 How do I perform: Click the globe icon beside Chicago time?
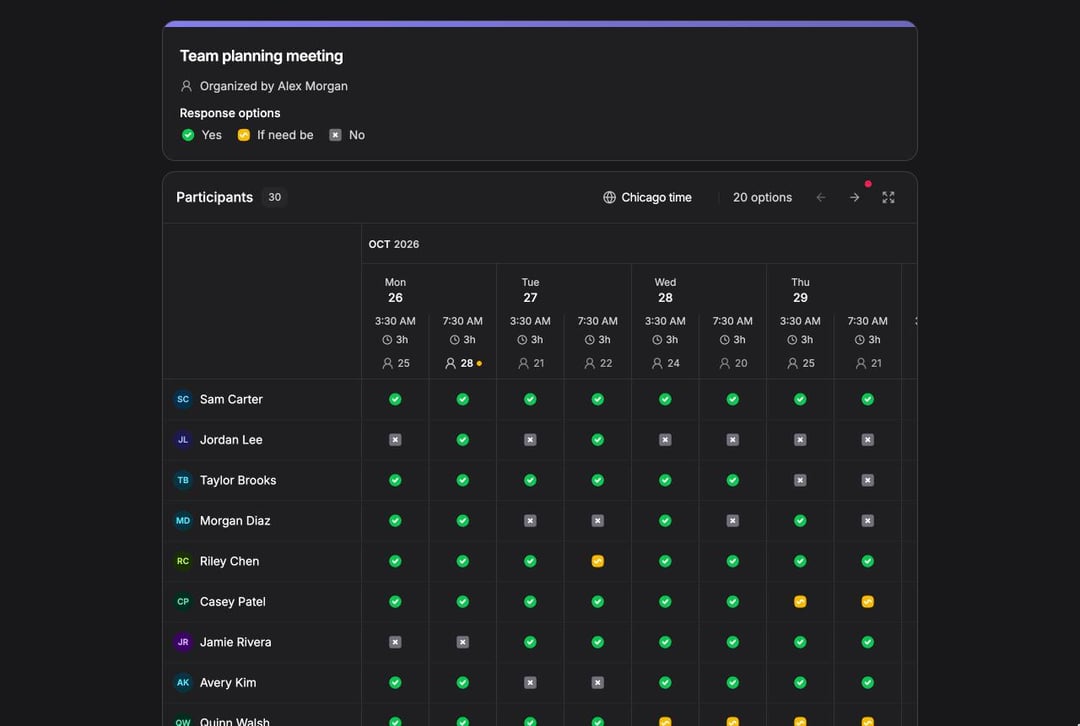pos(610,198)
